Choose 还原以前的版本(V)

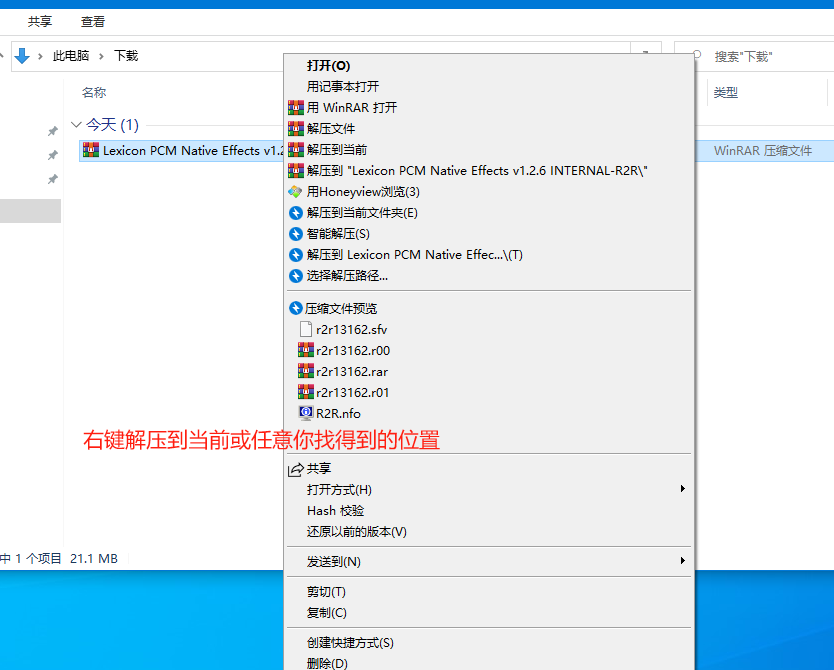tap(489, 532)
